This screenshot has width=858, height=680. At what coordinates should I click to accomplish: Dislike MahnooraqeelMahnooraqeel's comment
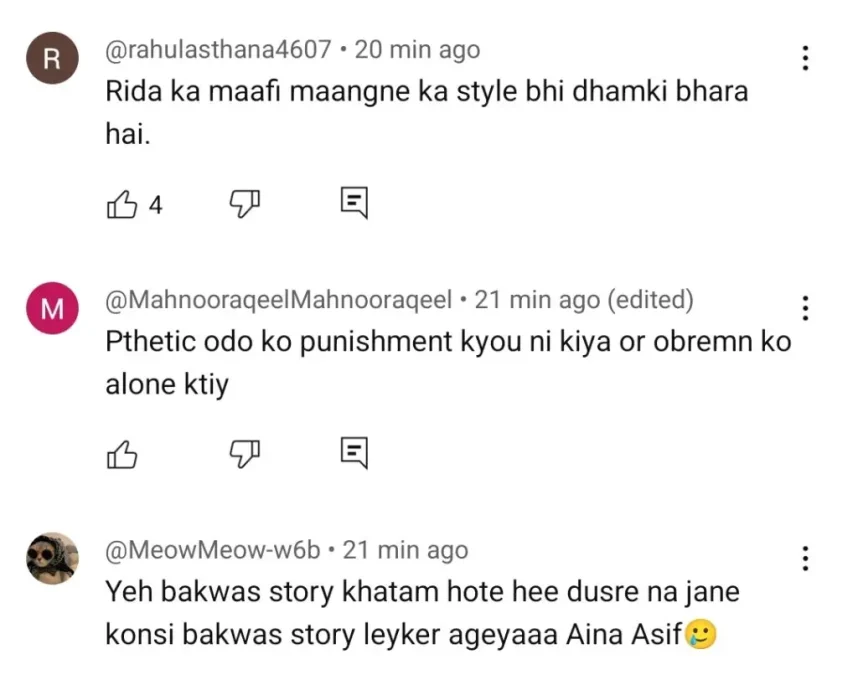(245, 454)
